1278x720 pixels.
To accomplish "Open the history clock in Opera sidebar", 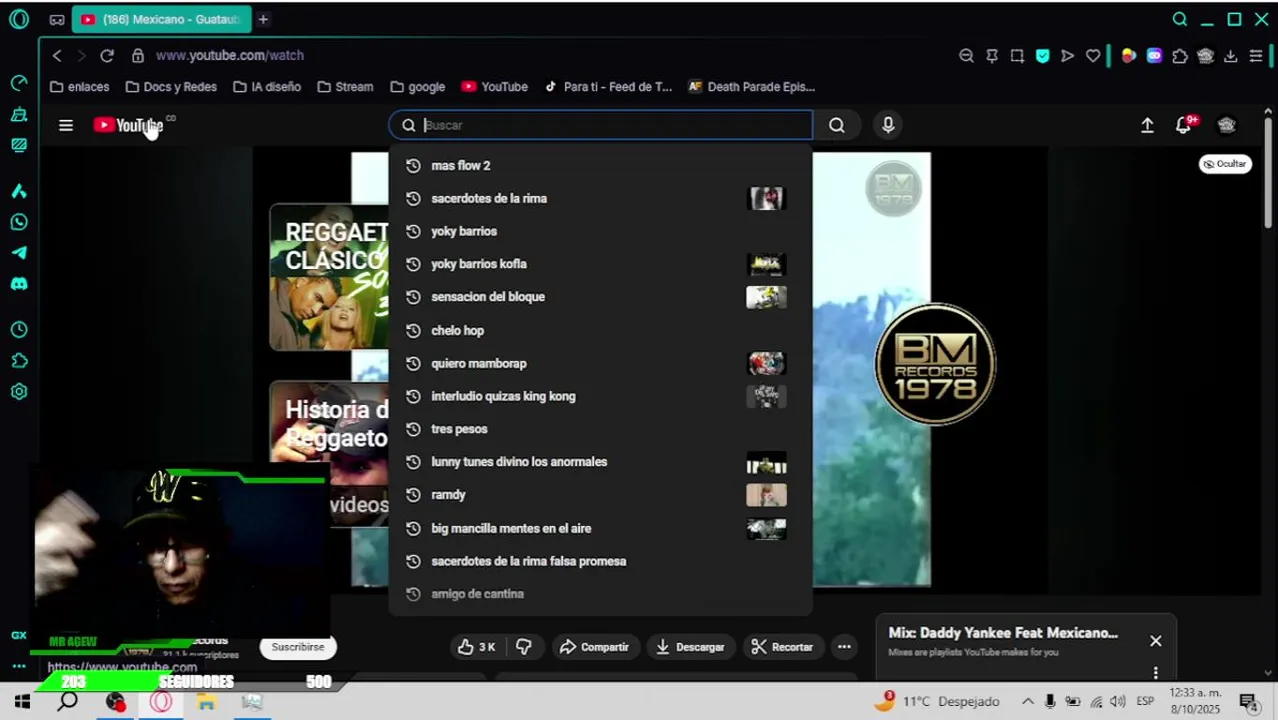I will tap(19, 330).
